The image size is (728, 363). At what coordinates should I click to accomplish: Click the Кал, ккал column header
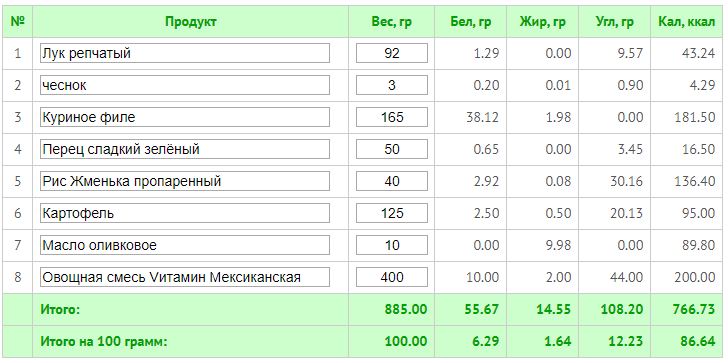coord(687,22)
